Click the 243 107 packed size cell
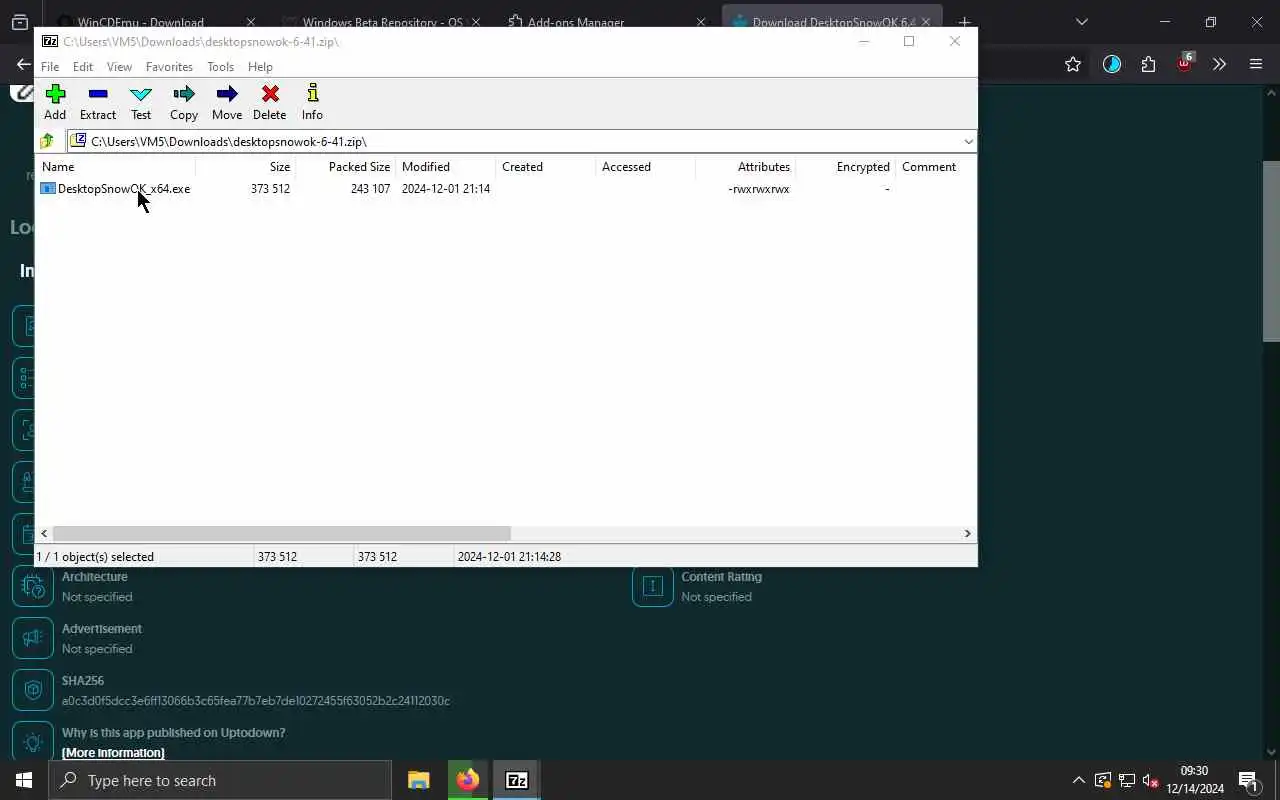This screenshot has width=1280, height=800. pyautogui.click(x=370, y=189)
